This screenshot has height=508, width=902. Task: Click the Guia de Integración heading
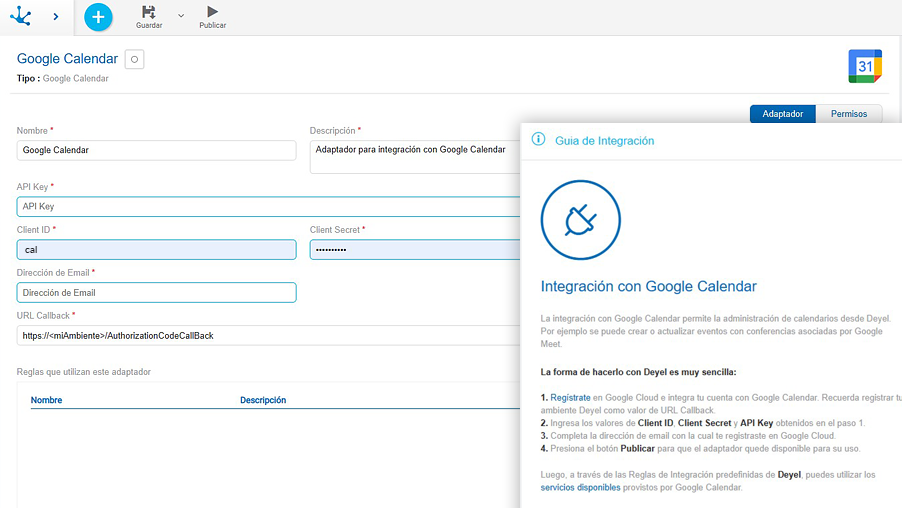coord(604,141)
